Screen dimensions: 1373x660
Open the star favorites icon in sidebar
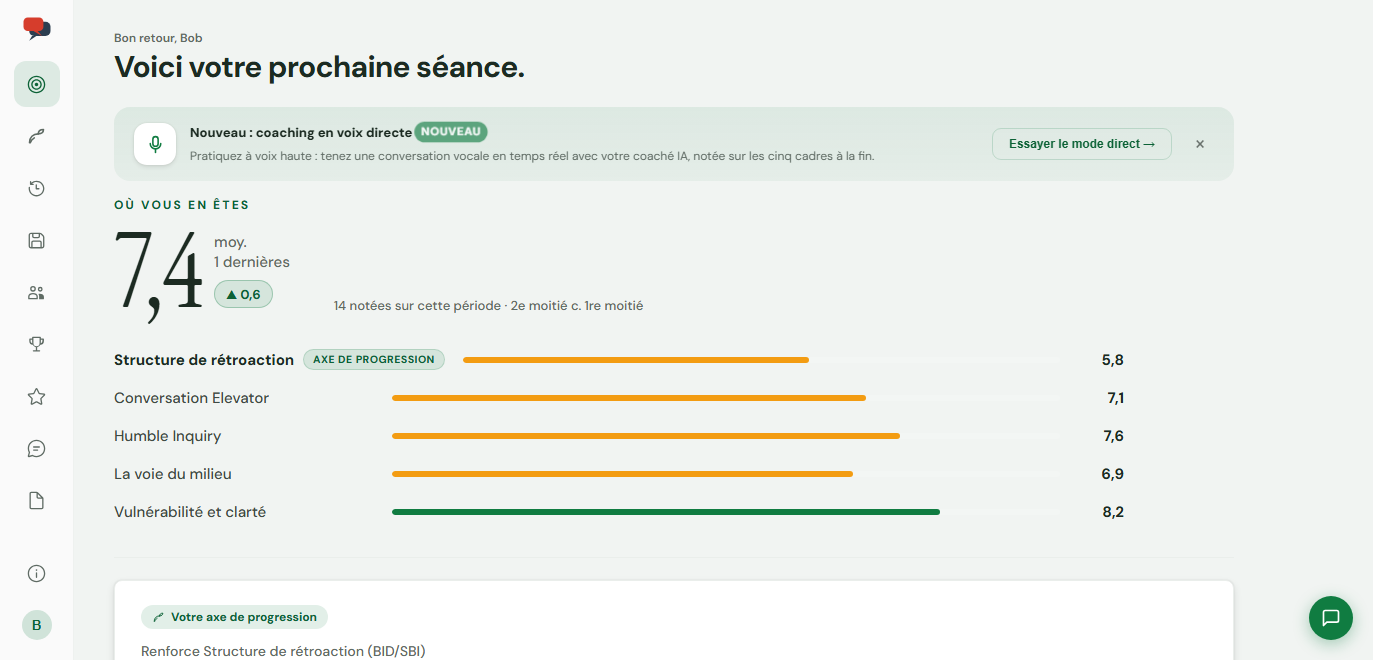coord(37,396)
